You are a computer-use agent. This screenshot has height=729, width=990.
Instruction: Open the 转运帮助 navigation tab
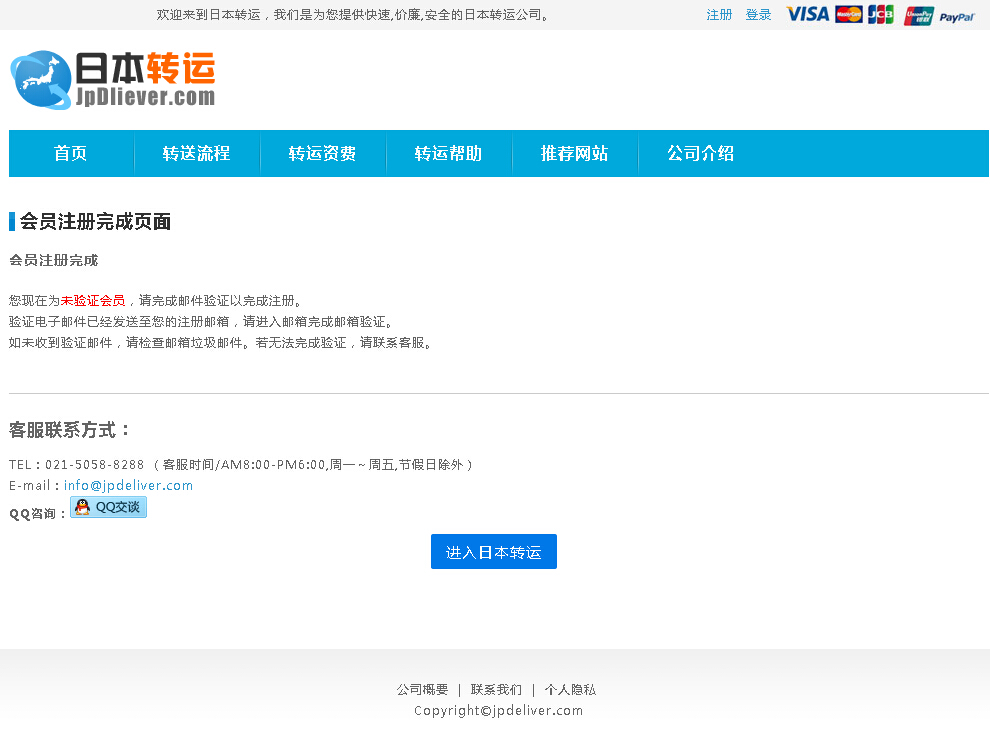pyautogui.click(x=449, y=153)
